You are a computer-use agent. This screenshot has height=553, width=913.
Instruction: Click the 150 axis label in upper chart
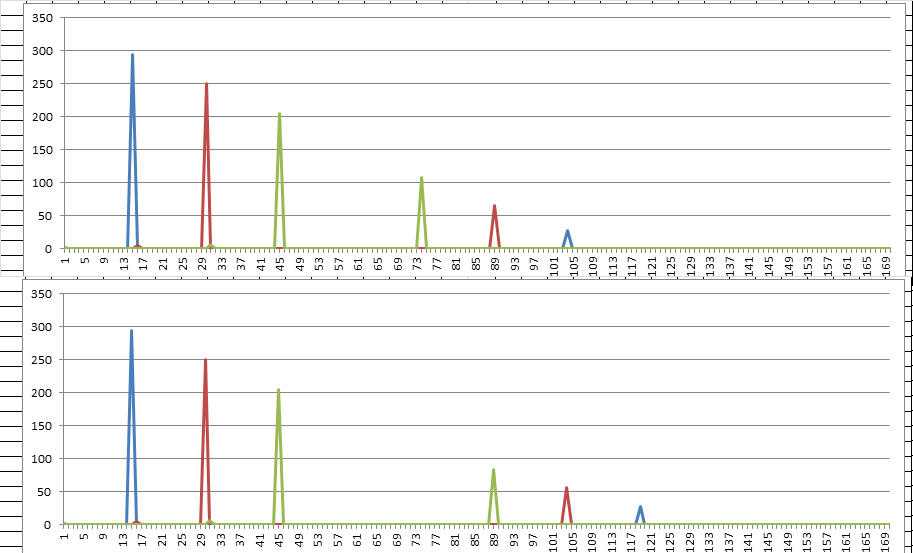[x=45, y=150]
